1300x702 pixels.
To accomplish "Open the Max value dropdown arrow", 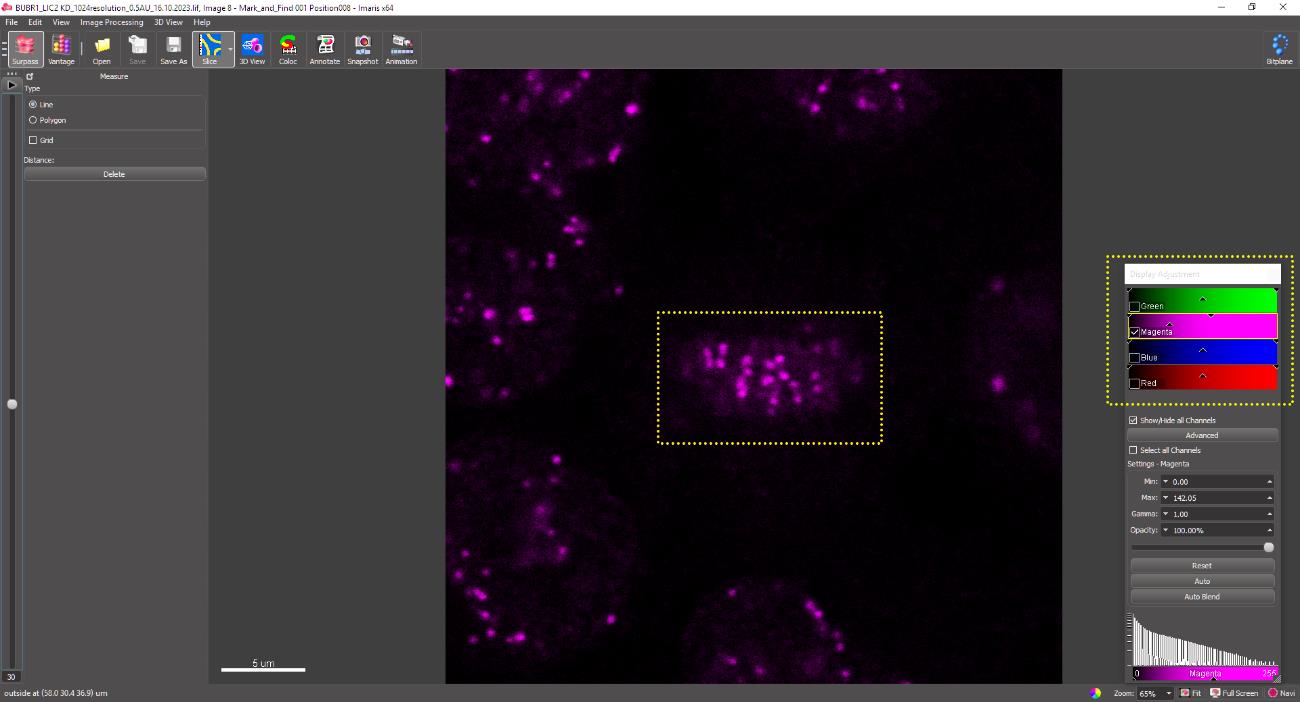I will 1165,498.
